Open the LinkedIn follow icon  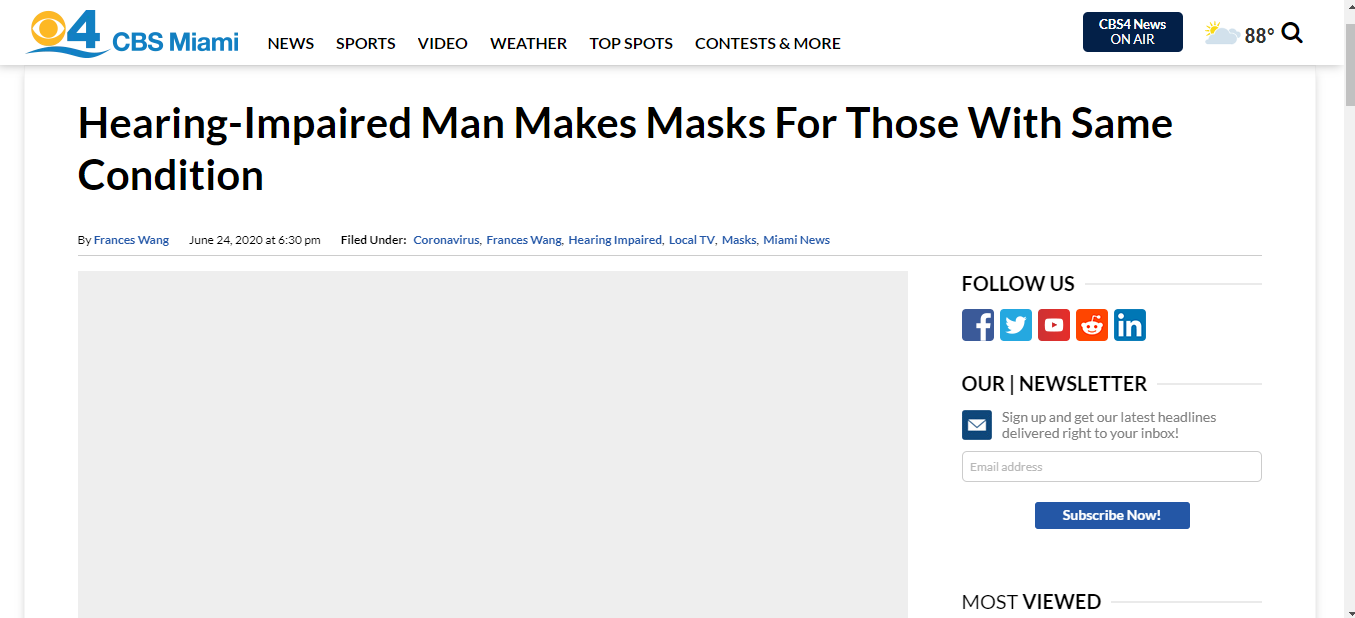(1130, 325)
